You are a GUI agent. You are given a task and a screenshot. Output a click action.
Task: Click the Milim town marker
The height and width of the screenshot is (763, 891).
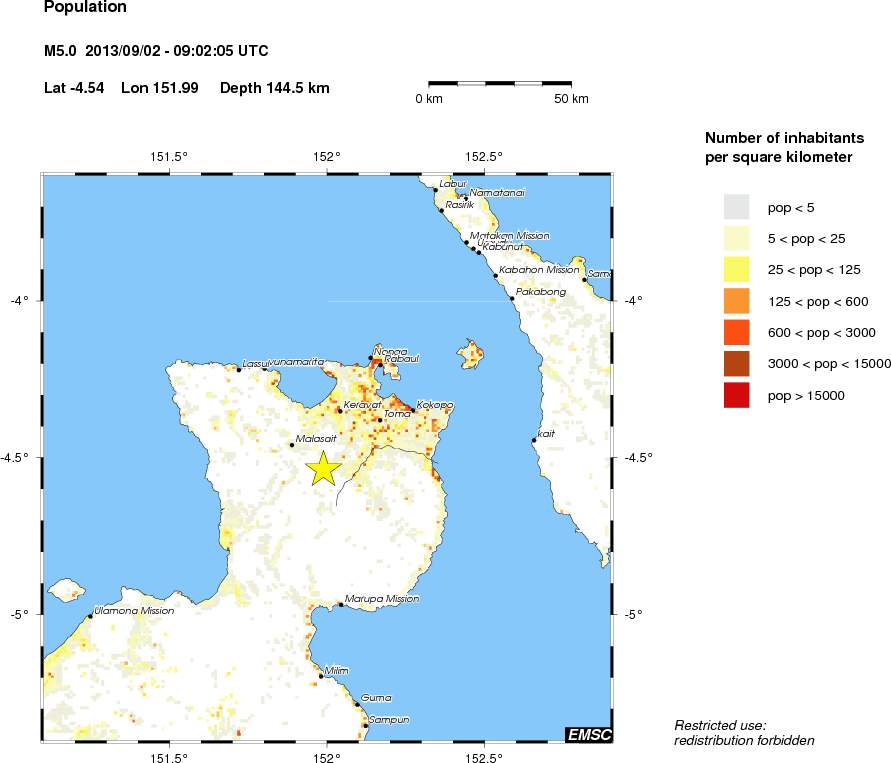tap(321, 677)
